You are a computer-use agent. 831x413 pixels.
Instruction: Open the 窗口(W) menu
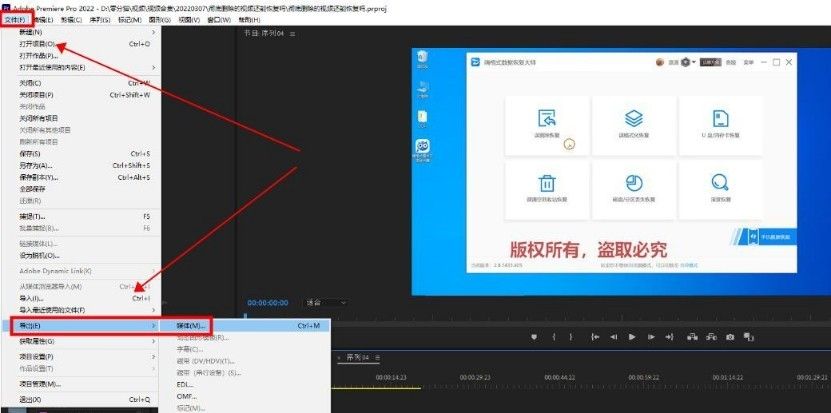(219, 20)
